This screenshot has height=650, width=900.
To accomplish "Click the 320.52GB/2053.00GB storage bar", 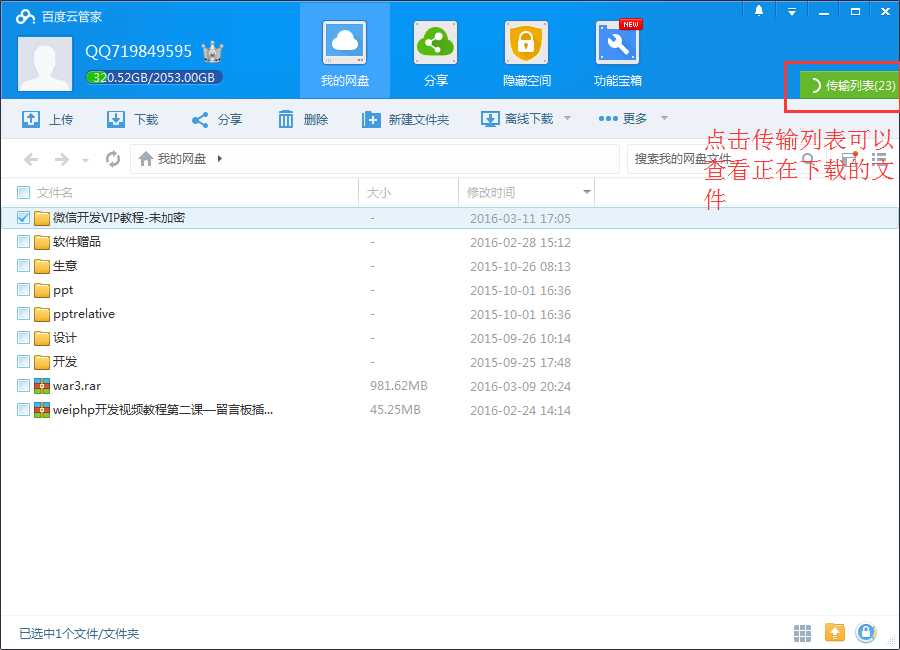I will click(154, 78).
